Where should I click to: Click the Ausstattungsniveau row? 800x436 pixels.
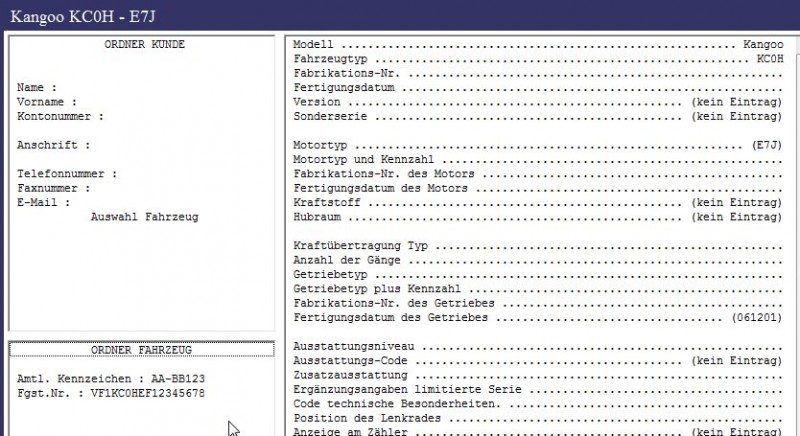[538, 346]
